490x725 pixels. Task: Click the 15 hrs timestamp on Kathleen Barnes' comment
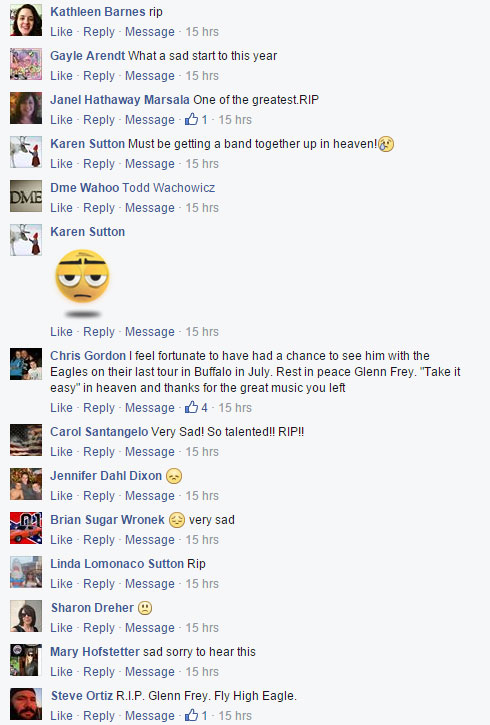[202, 32]
